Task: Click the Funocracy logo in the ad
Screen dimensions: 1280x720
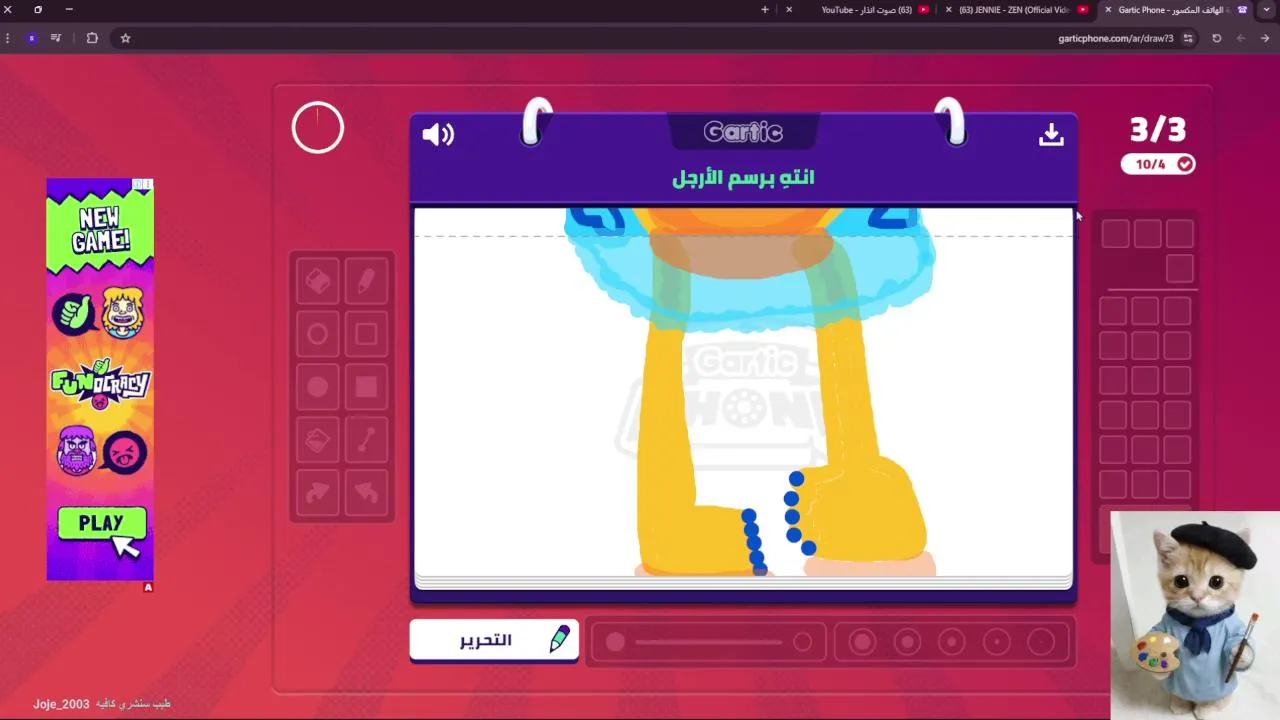Action: coord(100,384)
